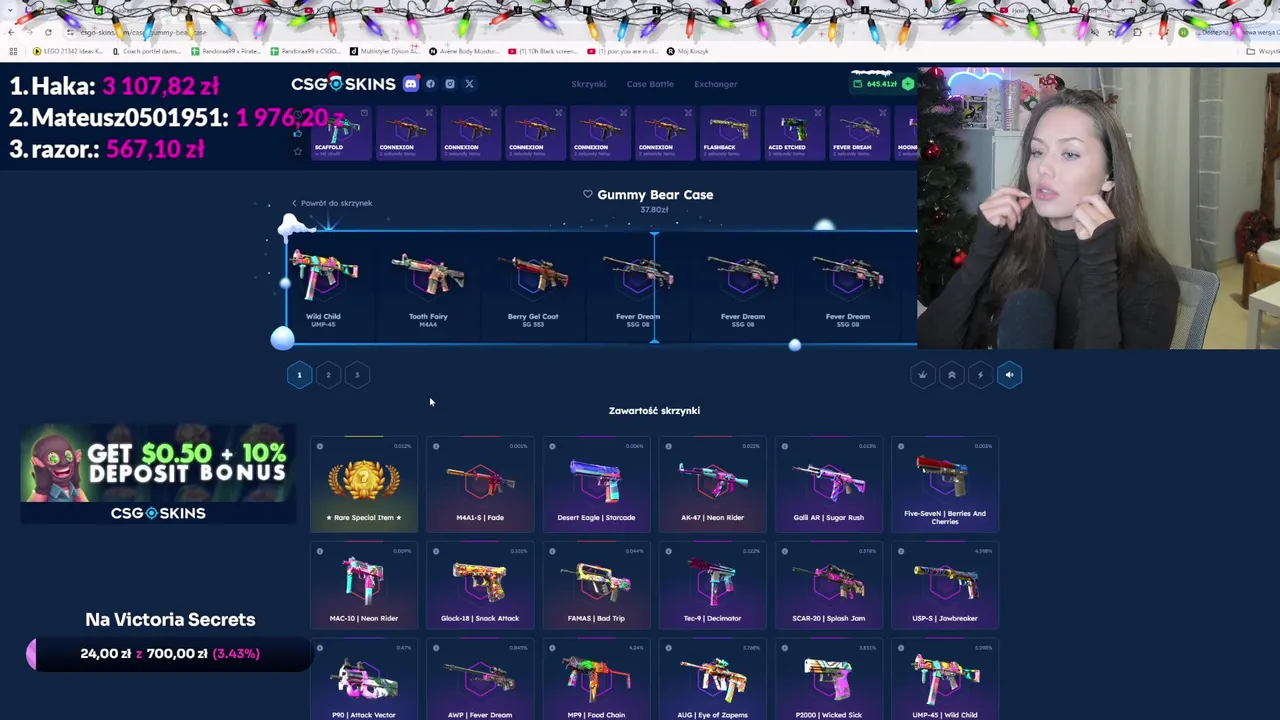Open the AUG | Eye of Zapems card
The image size is (1280, 720).
pyautogui.click(x=712, y=681)
